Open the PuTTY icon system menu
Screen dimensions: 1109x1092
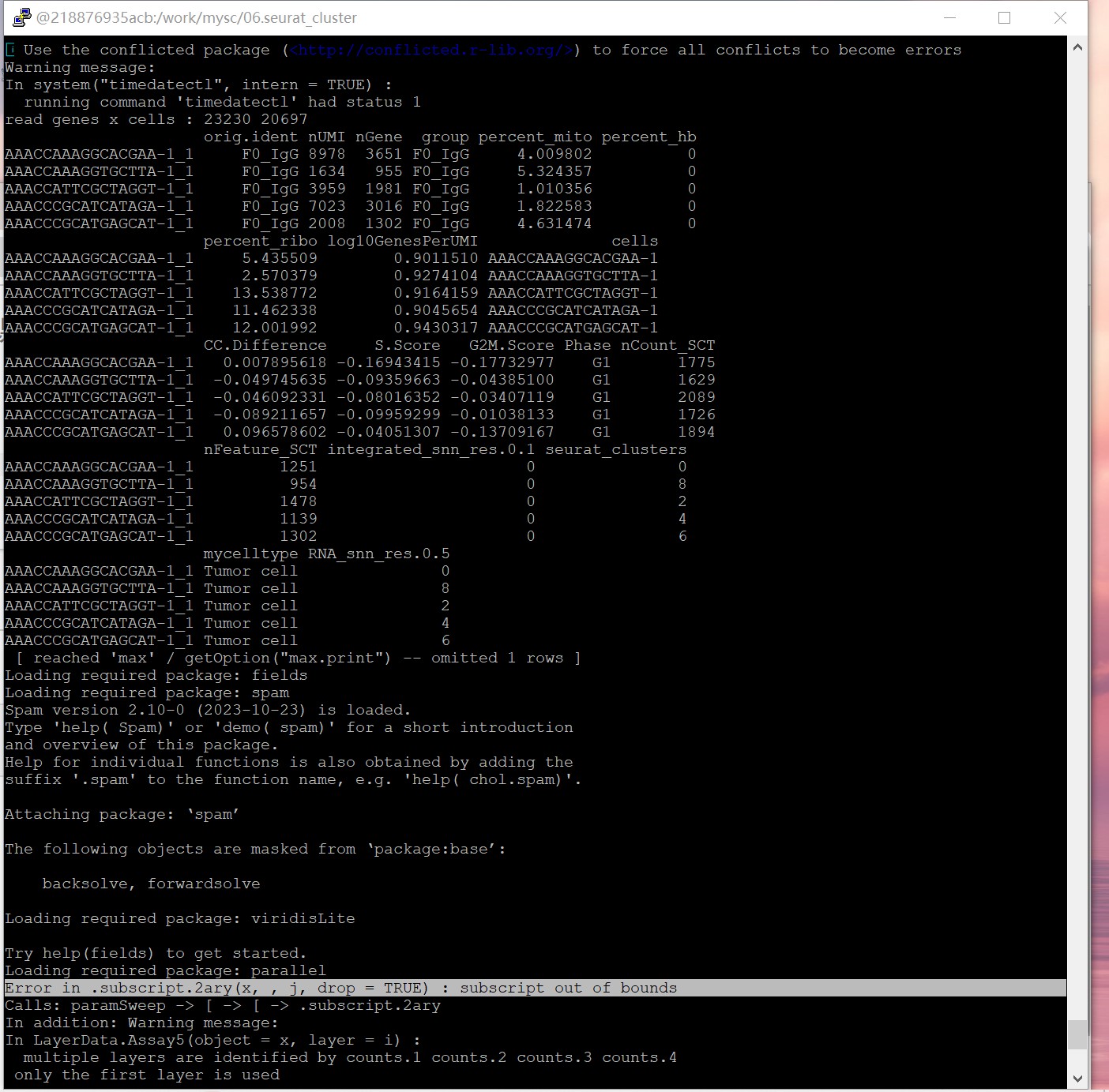21,17
